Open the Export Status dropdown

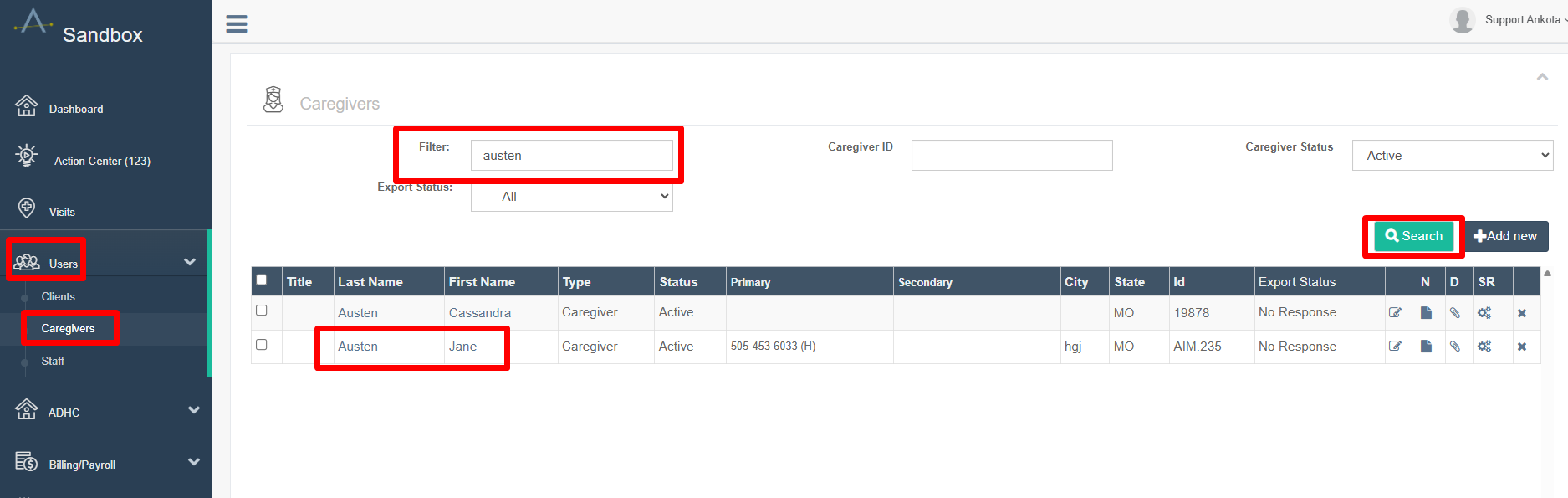572,197
